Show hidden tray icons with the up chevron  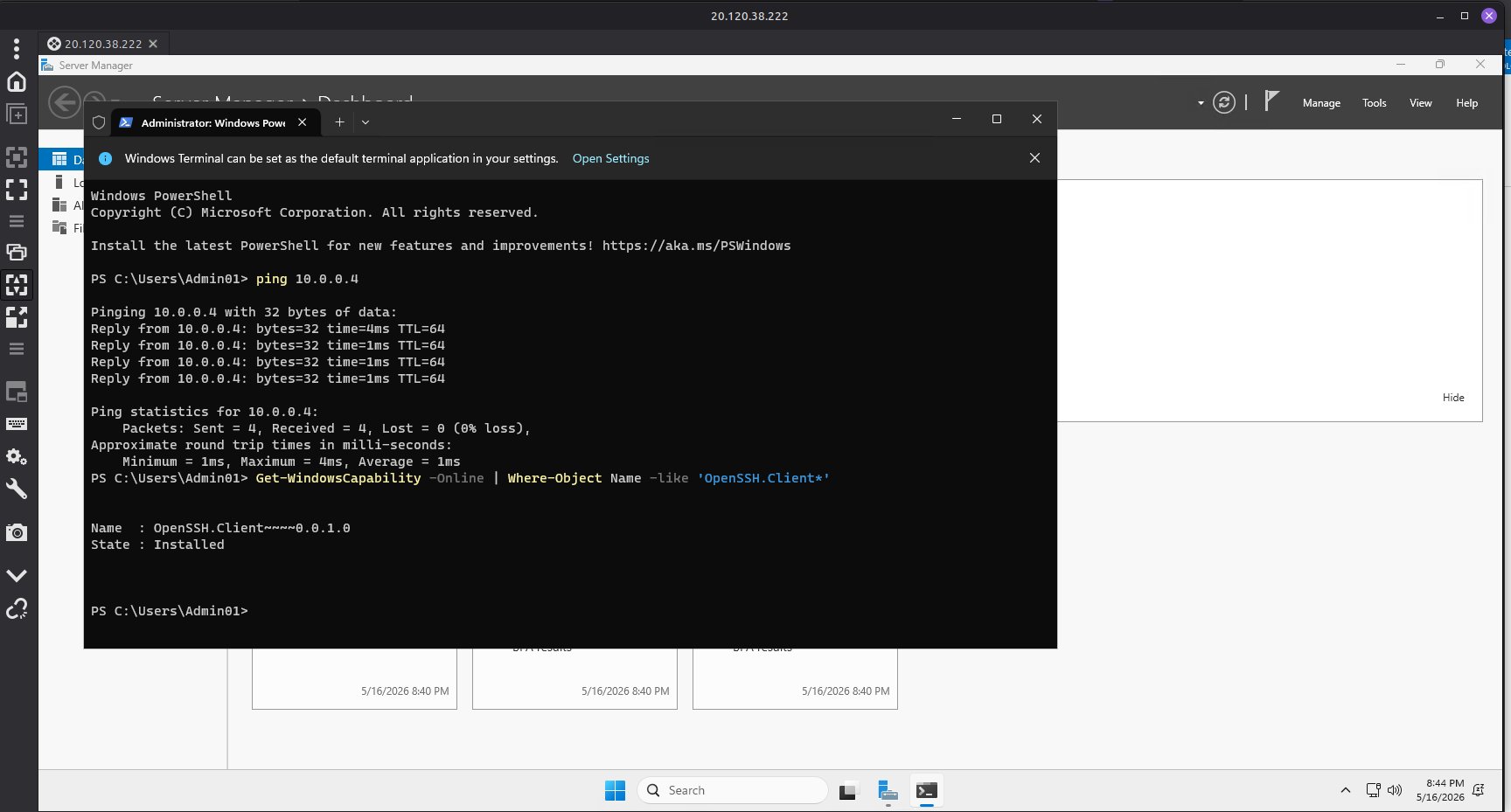click(1345, 791)
